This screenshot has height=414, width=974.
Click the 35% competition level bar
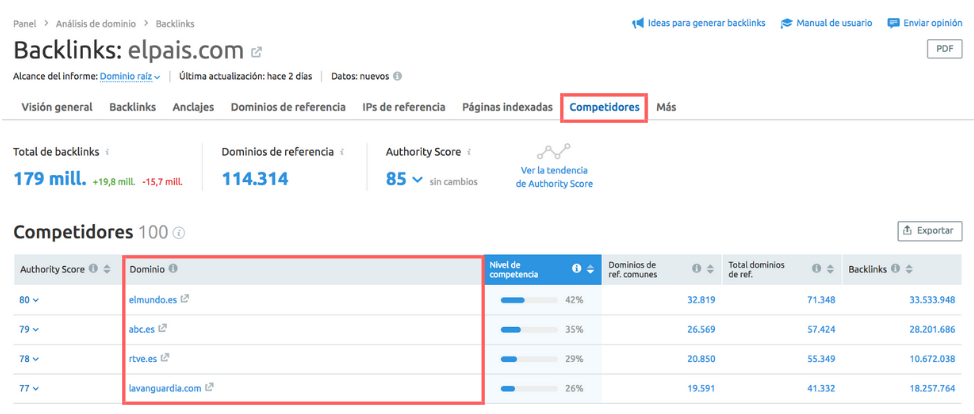tap(529, 329)
